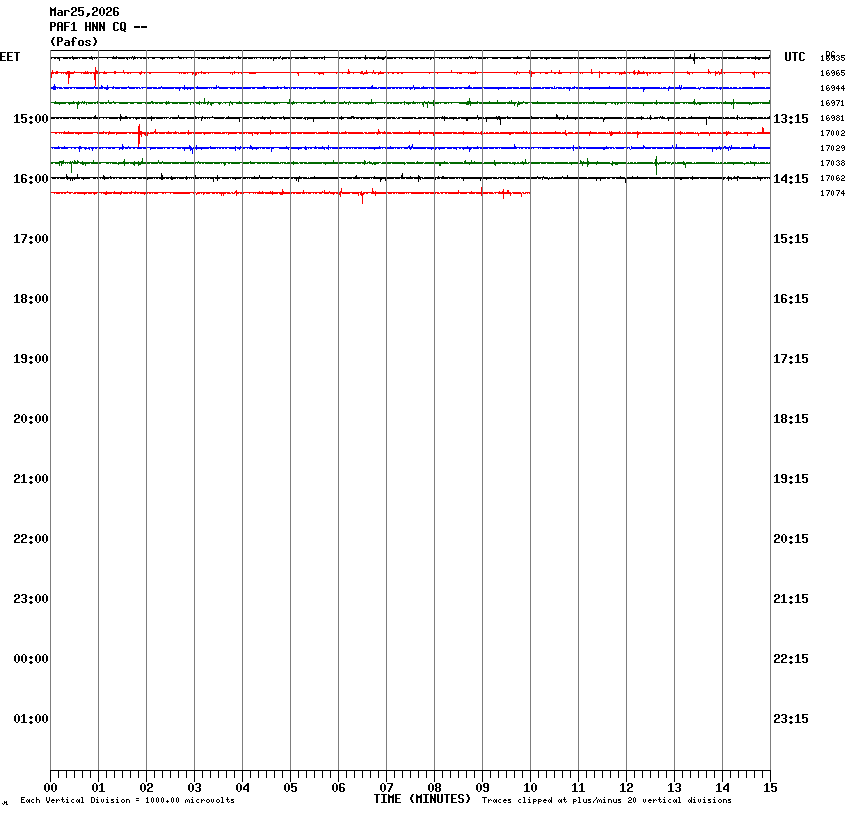
Task: Click the large red spike near minute 02
Action: coord(139,134)
